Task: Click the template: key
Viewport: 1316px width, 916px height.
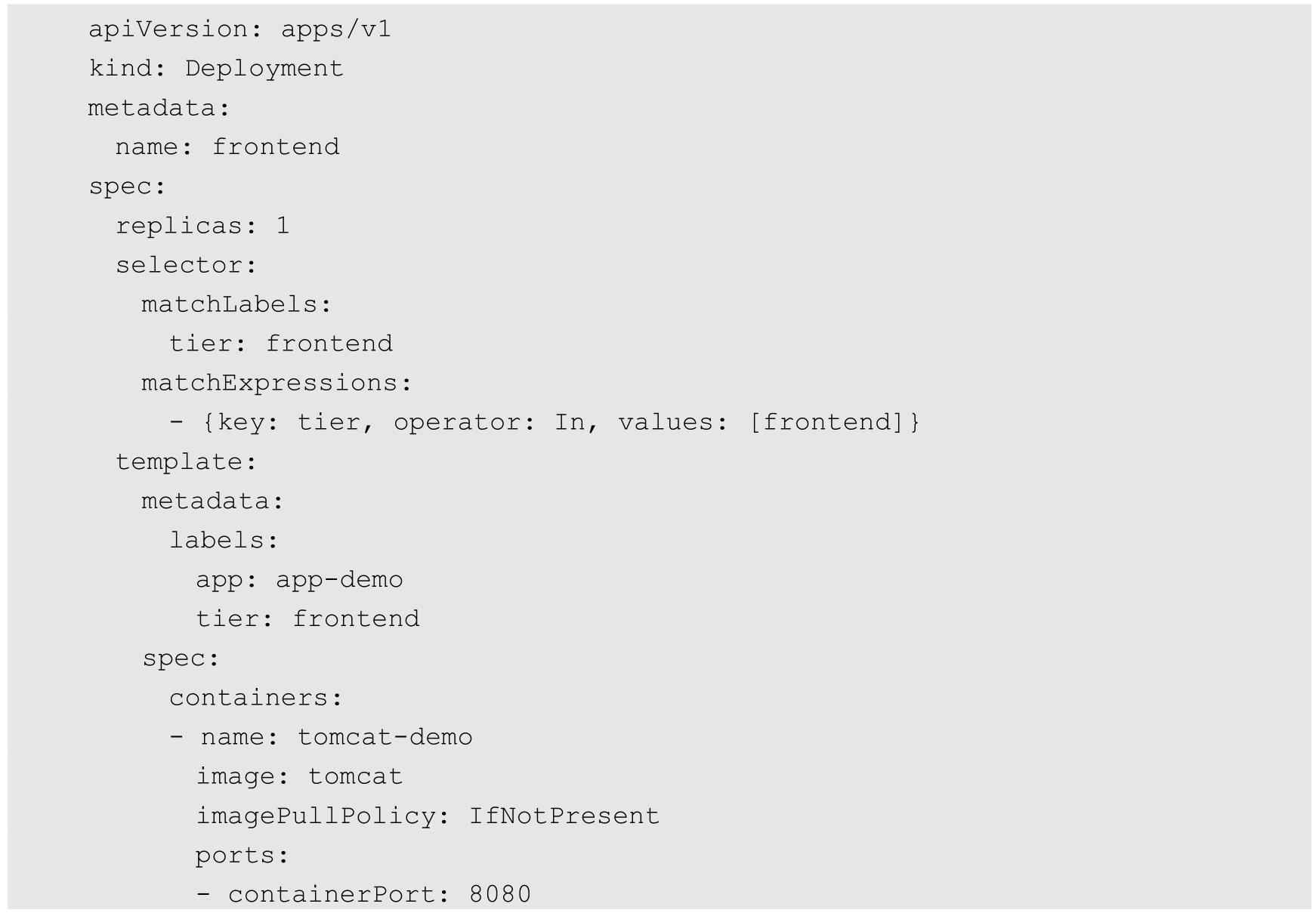Action: (x=186, y=461)
